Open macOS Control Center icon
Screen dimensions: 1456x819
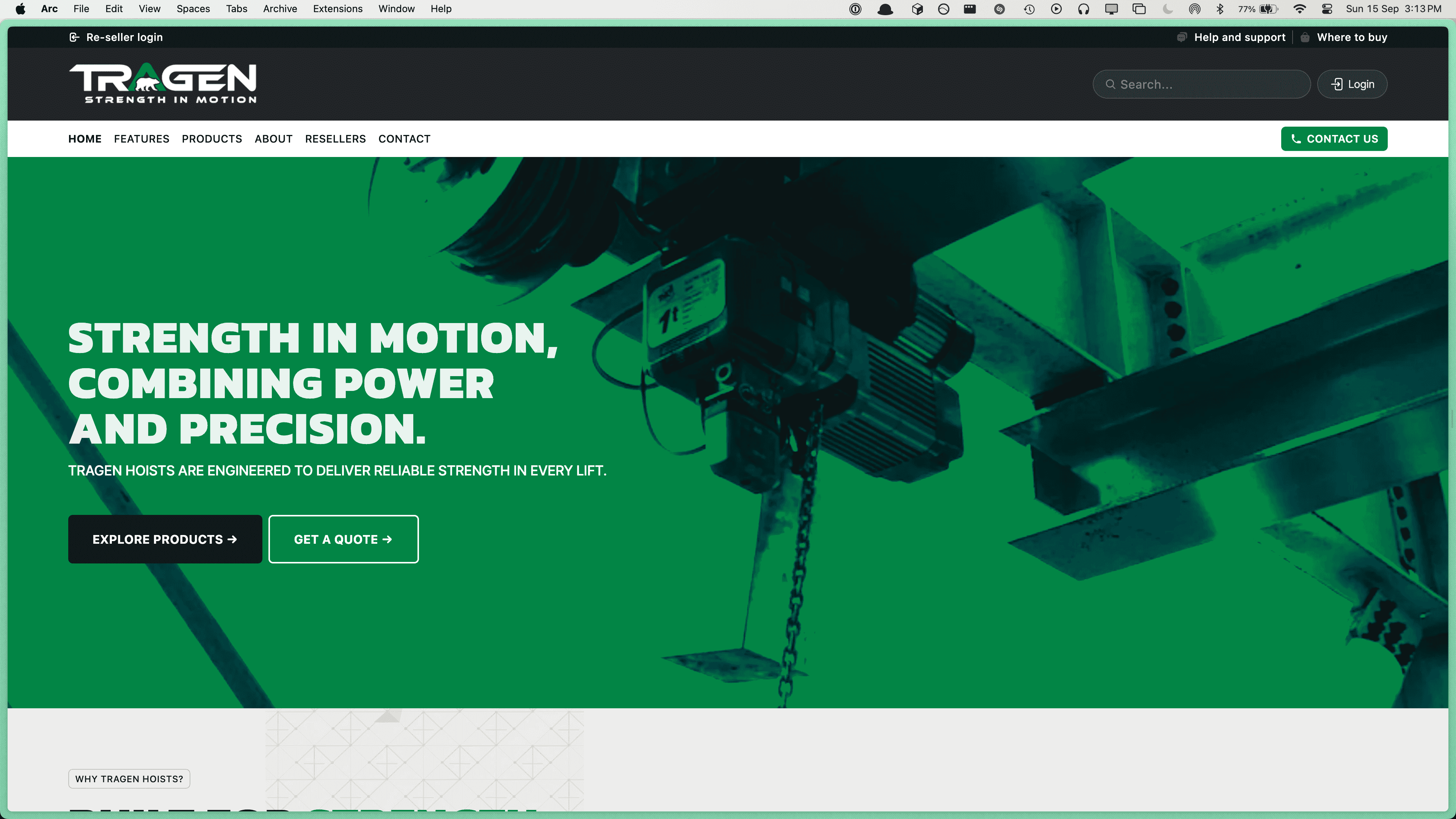pos(1327,8)
